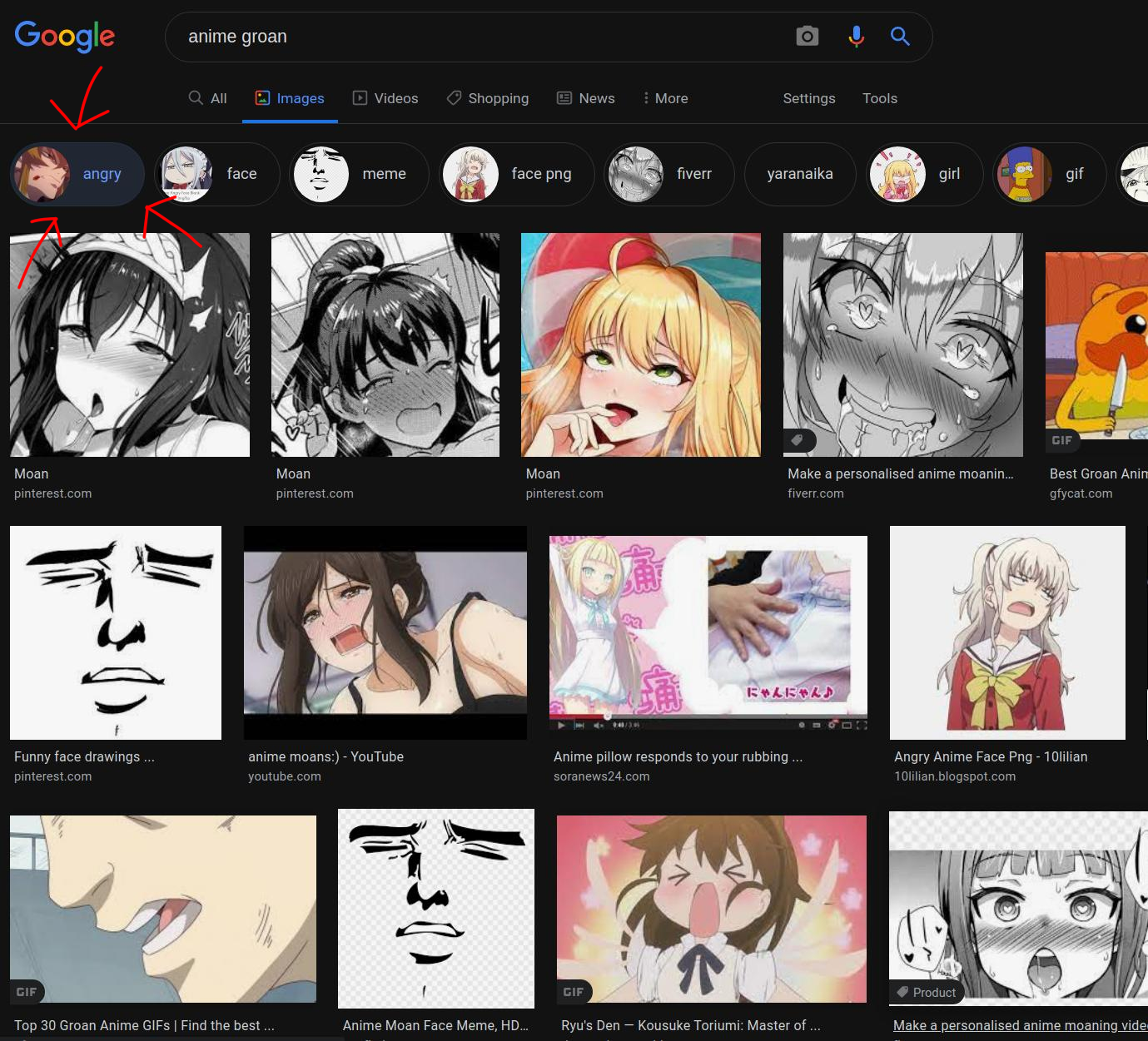Click the Product tag badge

tap(926, 992)
